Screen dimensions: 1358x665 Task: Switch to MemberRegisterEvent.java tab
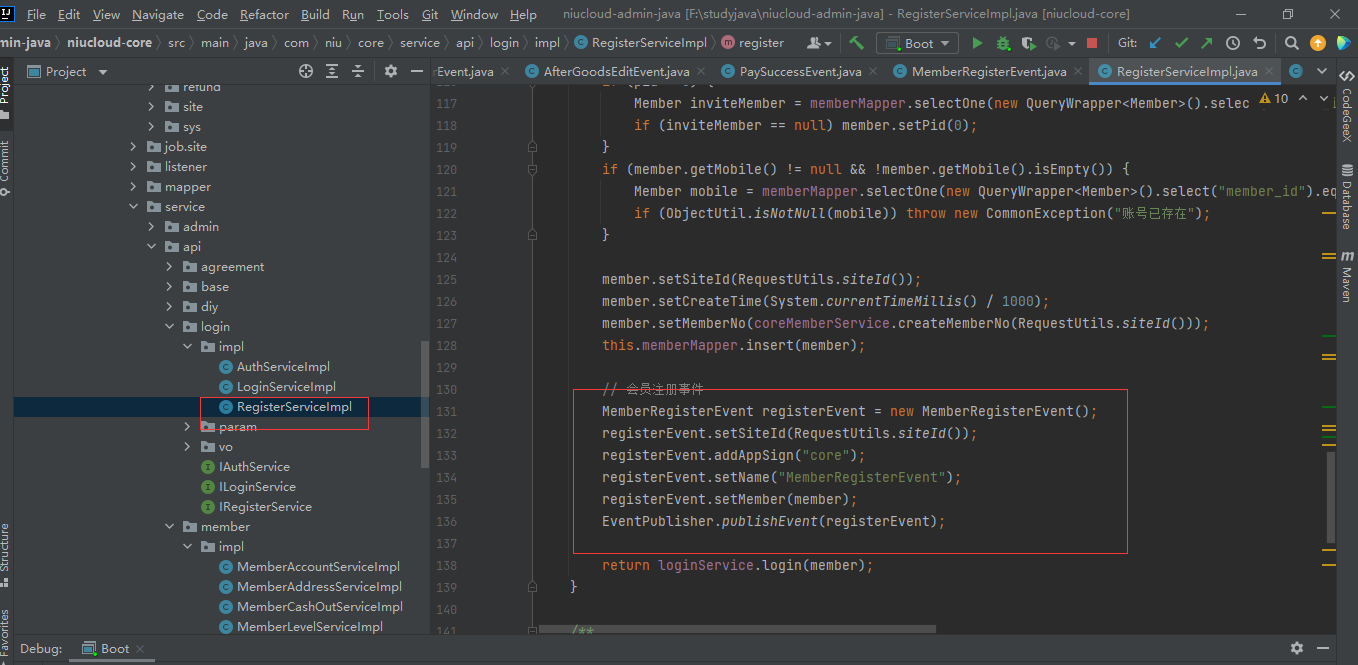(988, 72)
